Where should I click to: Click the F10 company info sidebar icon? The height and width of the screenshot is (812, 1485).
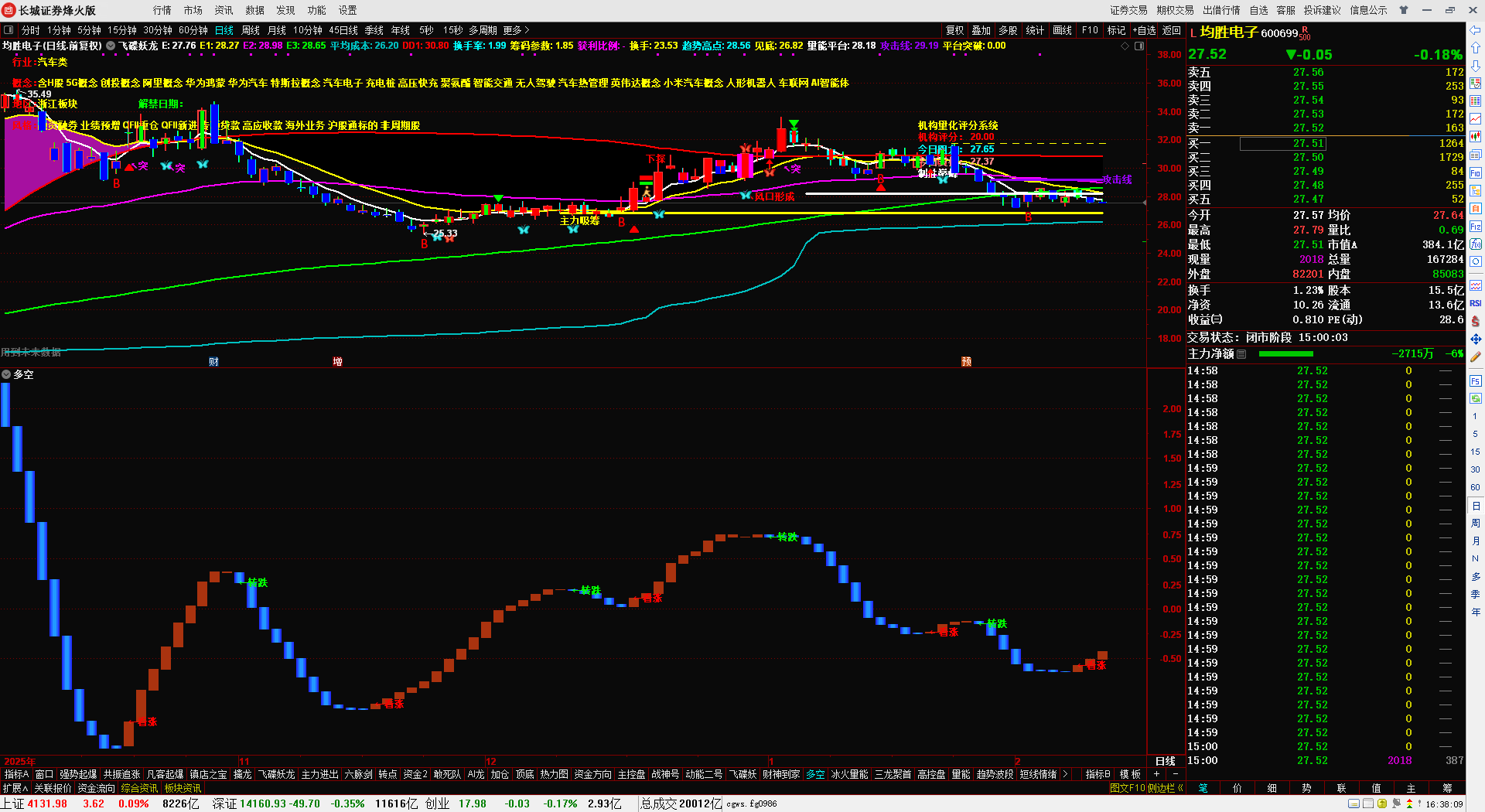coord(1476,172)
